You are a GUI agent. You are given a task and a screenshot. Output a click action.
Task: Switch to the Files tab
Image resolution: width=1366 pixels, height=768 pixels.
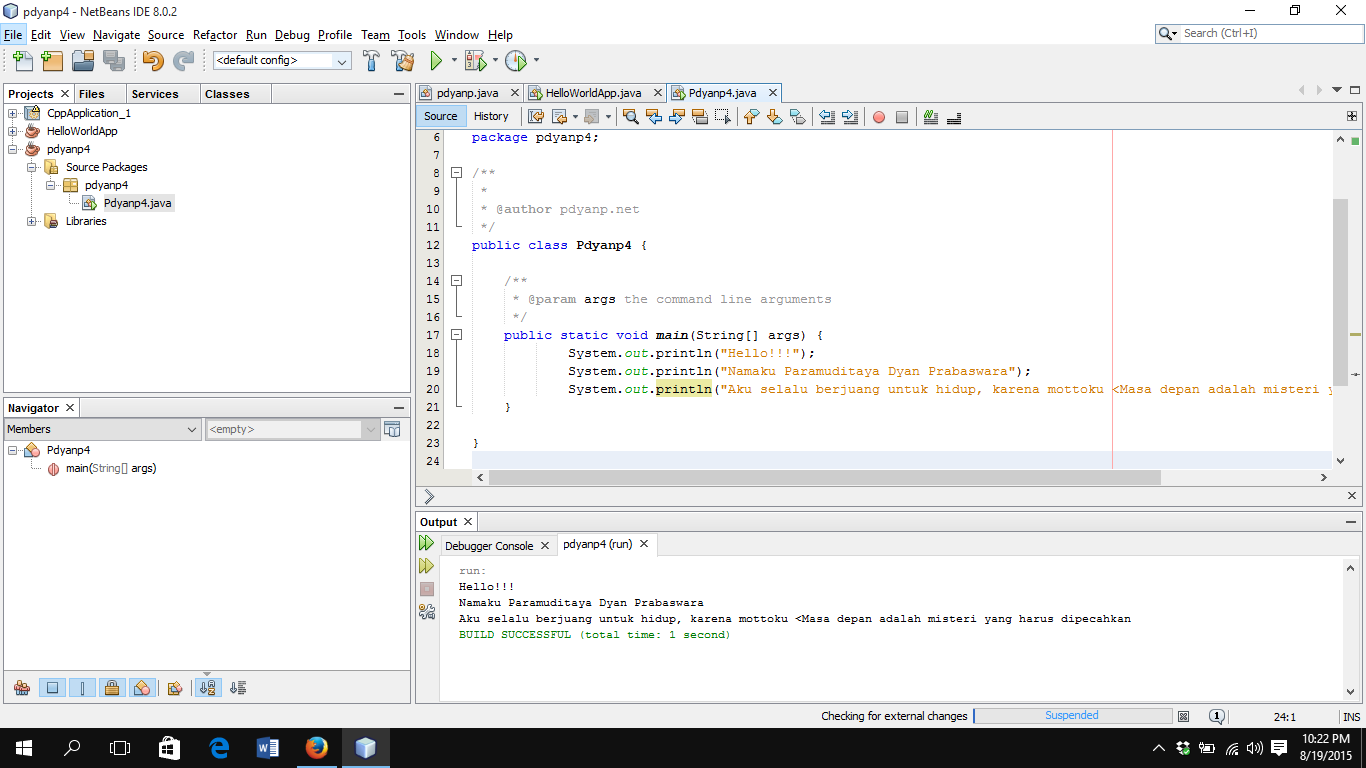[x=91, y=94]
